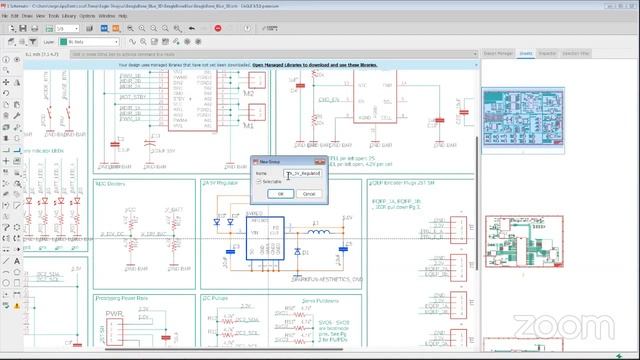Open the View menu
This screenshot has height=360, width=640.
coord(40,16)
